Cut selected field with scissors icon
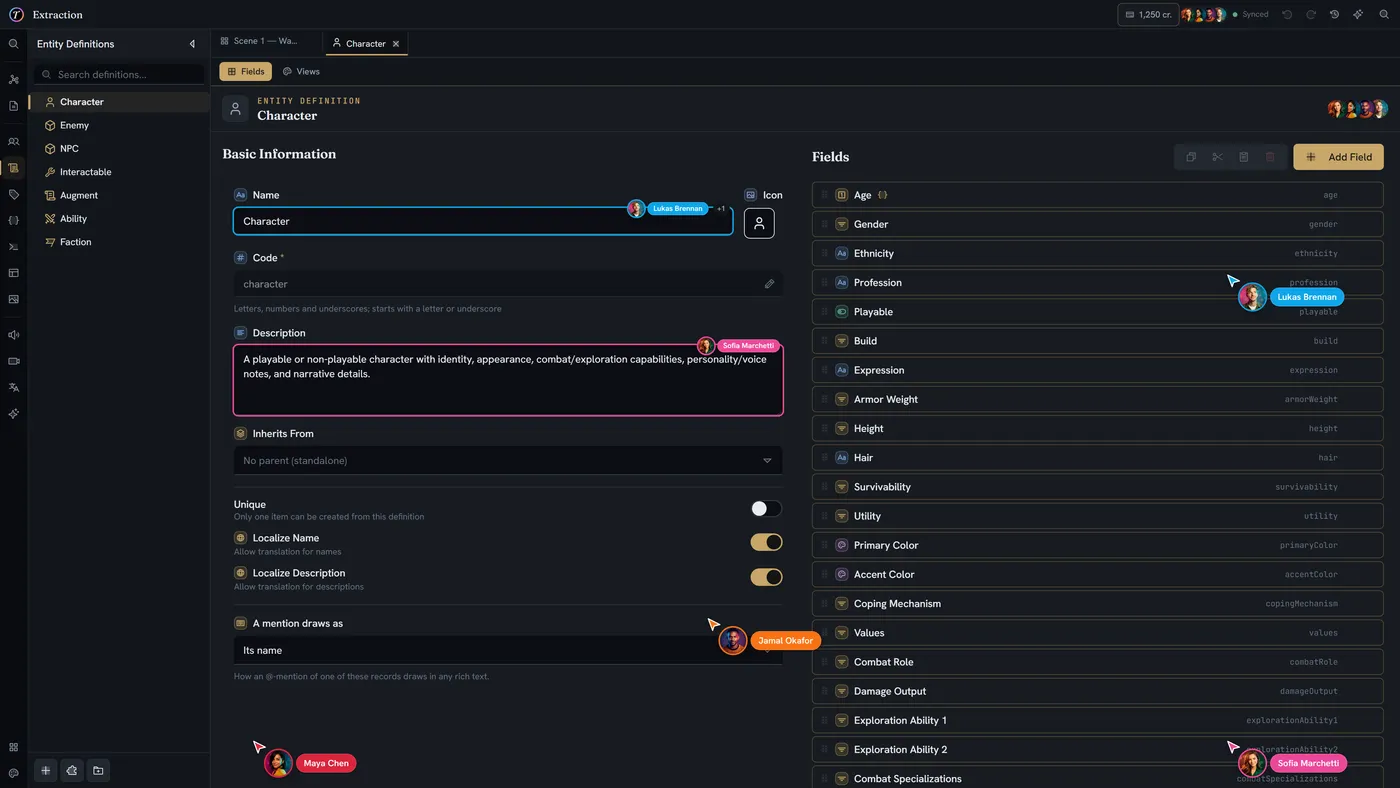Viewport: 1400px width, 788px height. (x=1217, y=157)
